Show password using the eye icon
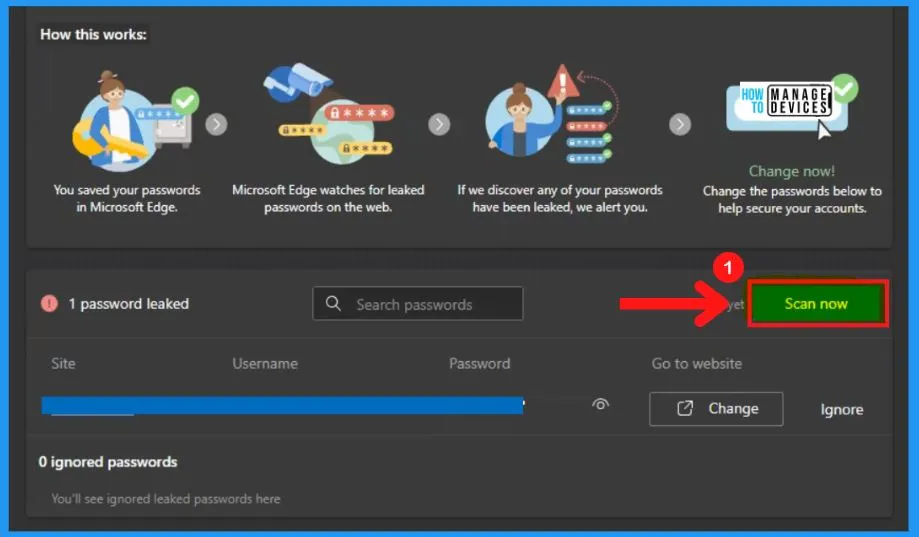The image size is (919, 537). (600, 405)
